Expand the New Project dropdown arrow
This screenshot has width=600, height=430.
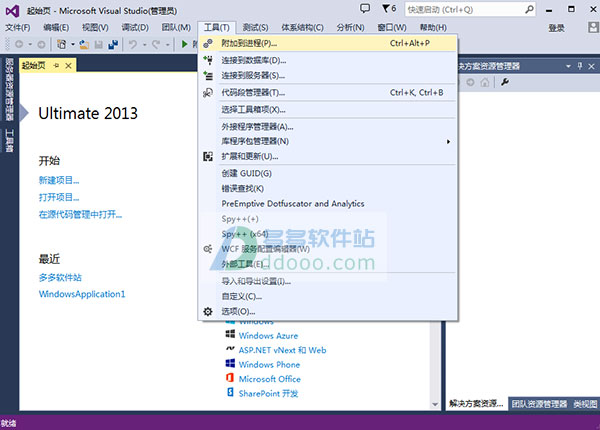pyautogui.click(x=73, y=45)
